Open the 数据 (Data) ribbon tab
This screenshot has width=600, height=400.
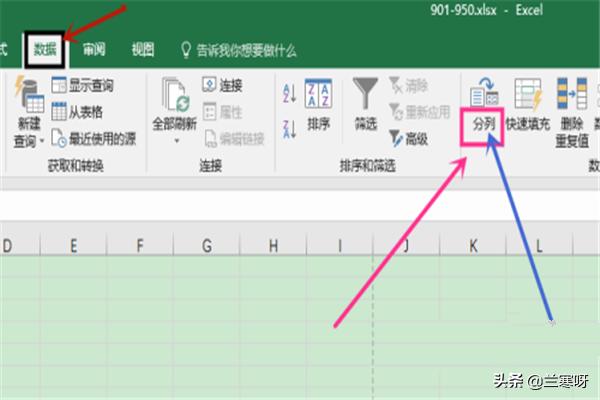(46, 49)
